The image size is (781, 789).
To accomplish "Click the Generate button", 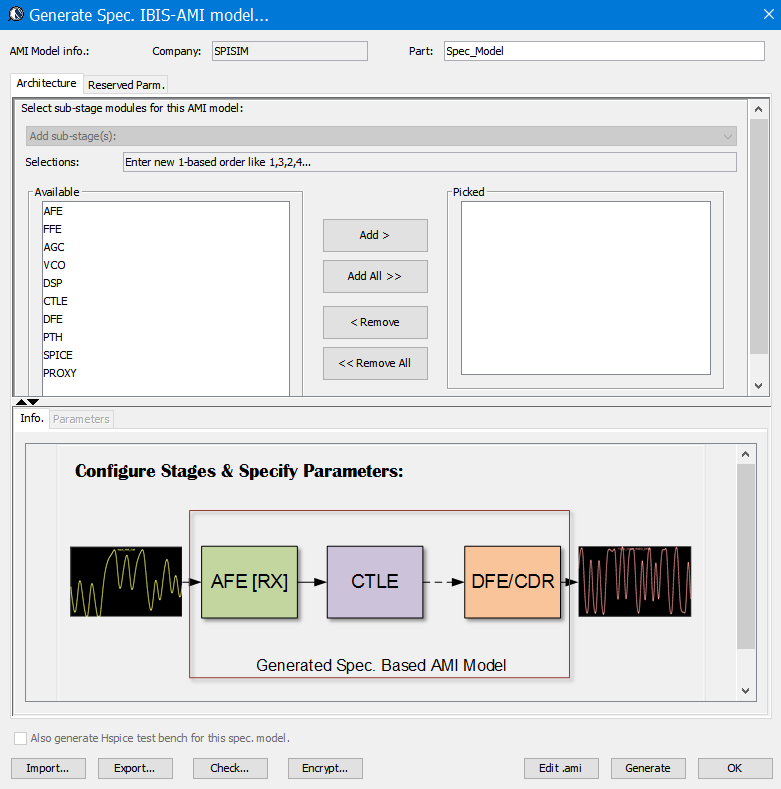I will pos(648,768).
